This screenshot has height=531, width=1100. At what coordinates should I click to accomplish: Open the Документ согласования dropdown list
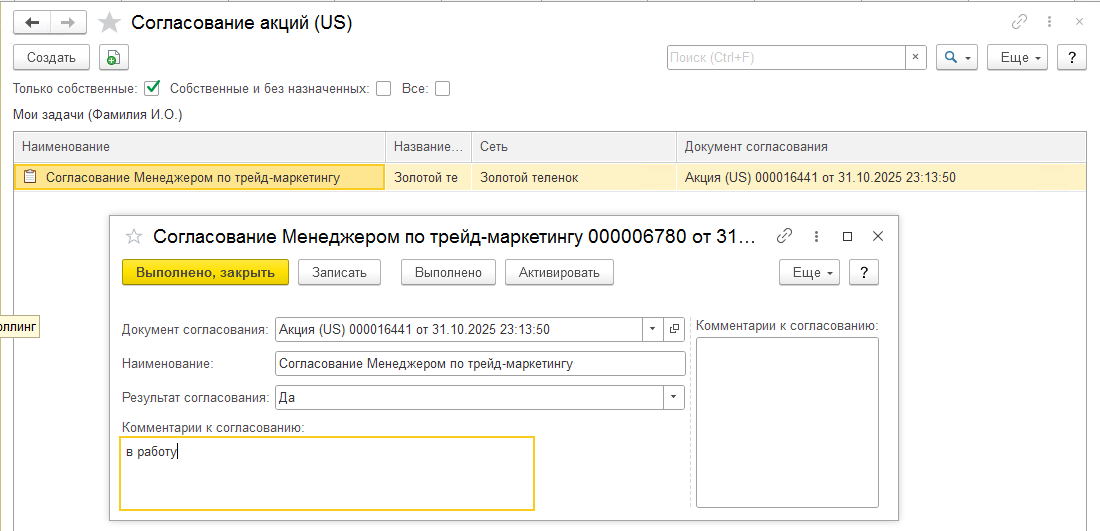(652, 329)
